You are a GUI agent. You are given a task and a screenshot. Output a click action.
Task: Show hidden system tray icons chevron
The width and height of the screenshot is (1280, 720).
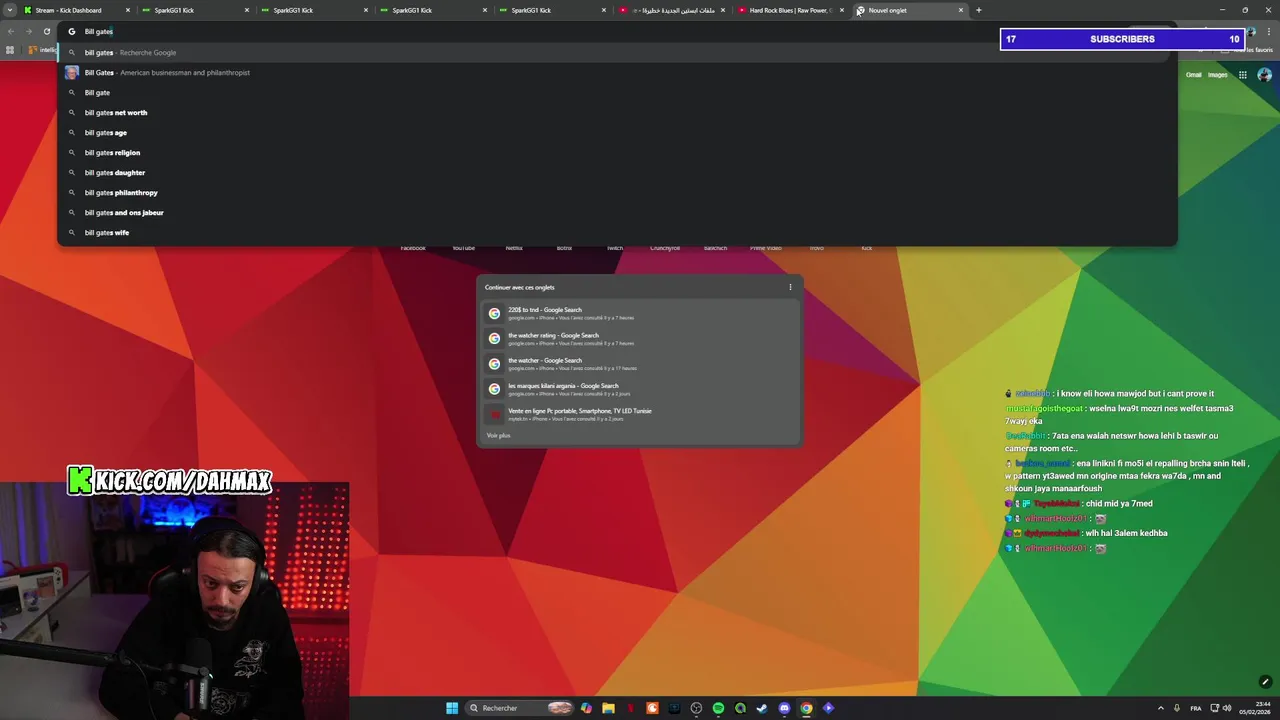click(1160, 708)
